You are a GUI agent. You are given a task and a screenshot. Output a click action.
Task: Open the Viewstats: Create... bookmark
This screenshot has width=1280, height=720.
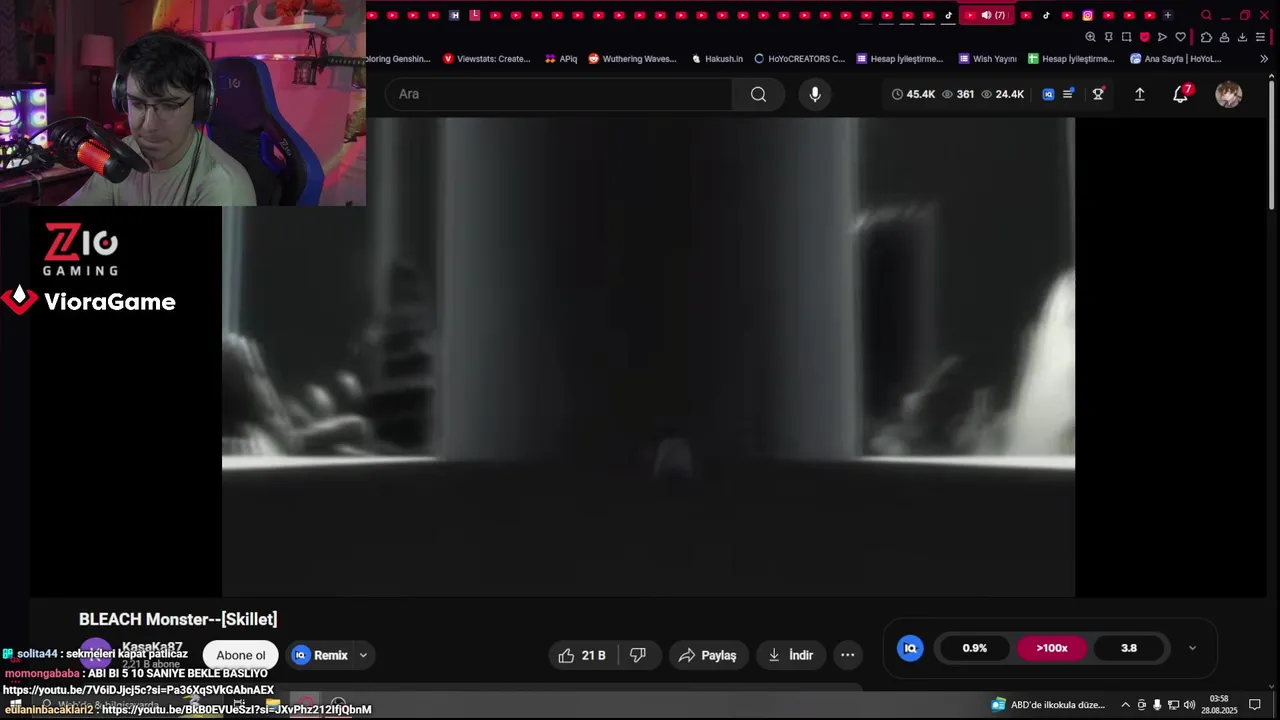487,59
